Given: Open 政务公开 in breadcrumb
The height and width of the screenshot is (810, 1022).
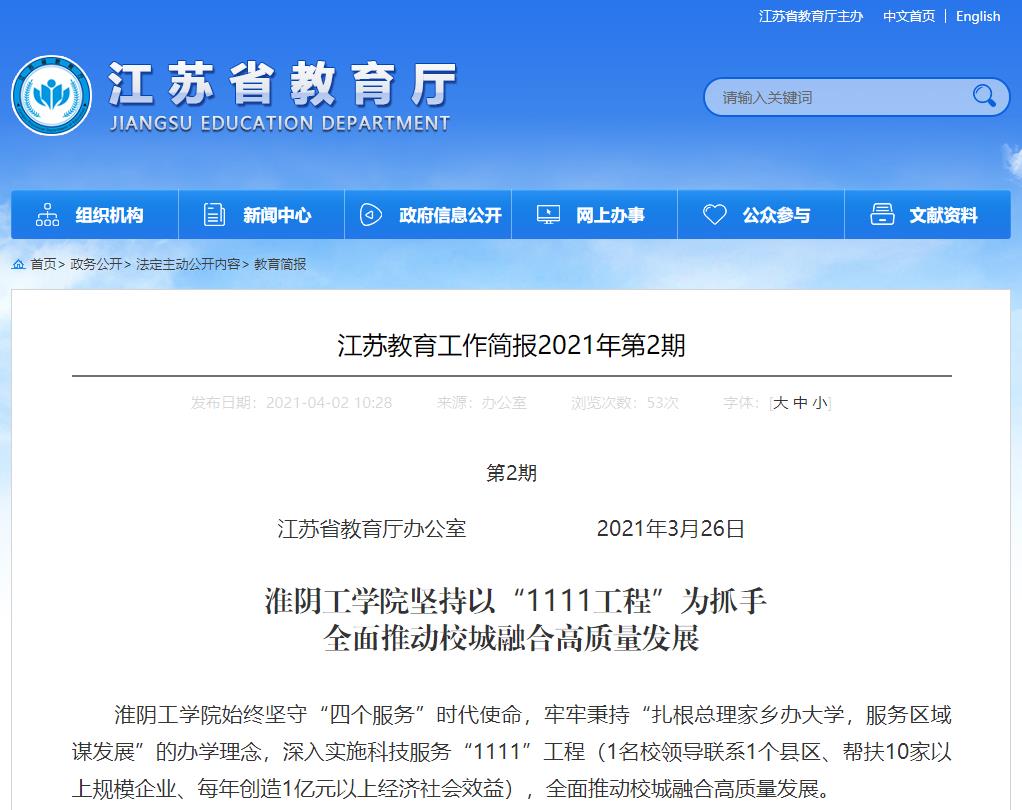Looking at the screenshot, I should pyautogui.click(x=95, y=264).
